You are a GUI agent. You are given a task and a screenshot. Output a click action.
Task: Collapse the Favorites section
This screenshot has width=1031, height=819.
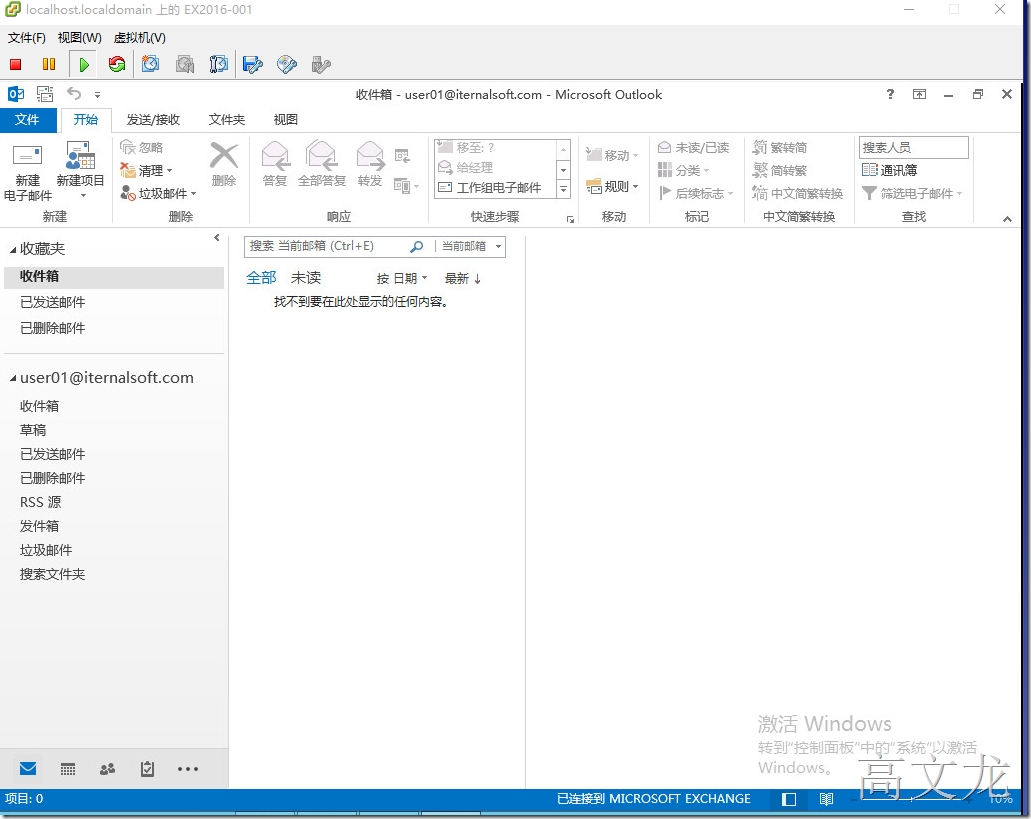pyautogui.click(x=12, y=250)
